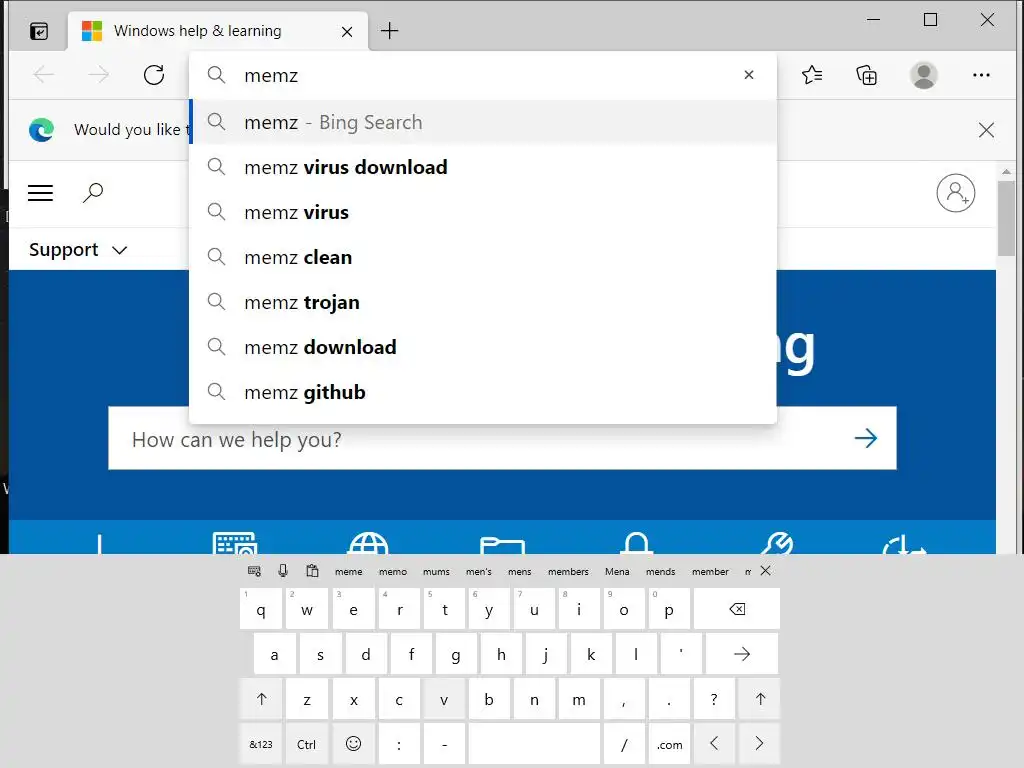Viewport: 1024px width, 768px height.
Task: Tap the 'p' key
Action: (669, 609)
